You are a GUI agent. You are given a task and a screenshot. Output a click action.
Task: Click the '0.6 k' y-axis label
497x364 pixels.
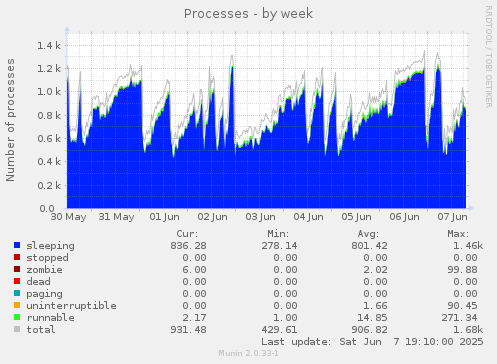click(x=49, y=139)
